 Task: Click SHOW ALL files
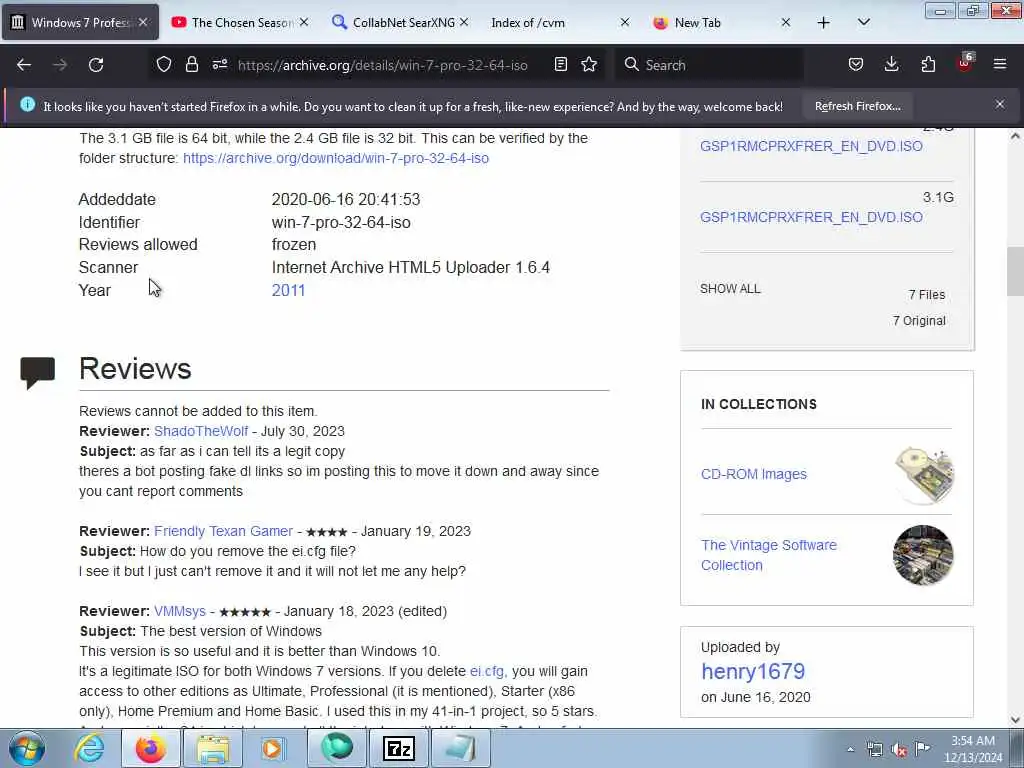pos(730,289)
